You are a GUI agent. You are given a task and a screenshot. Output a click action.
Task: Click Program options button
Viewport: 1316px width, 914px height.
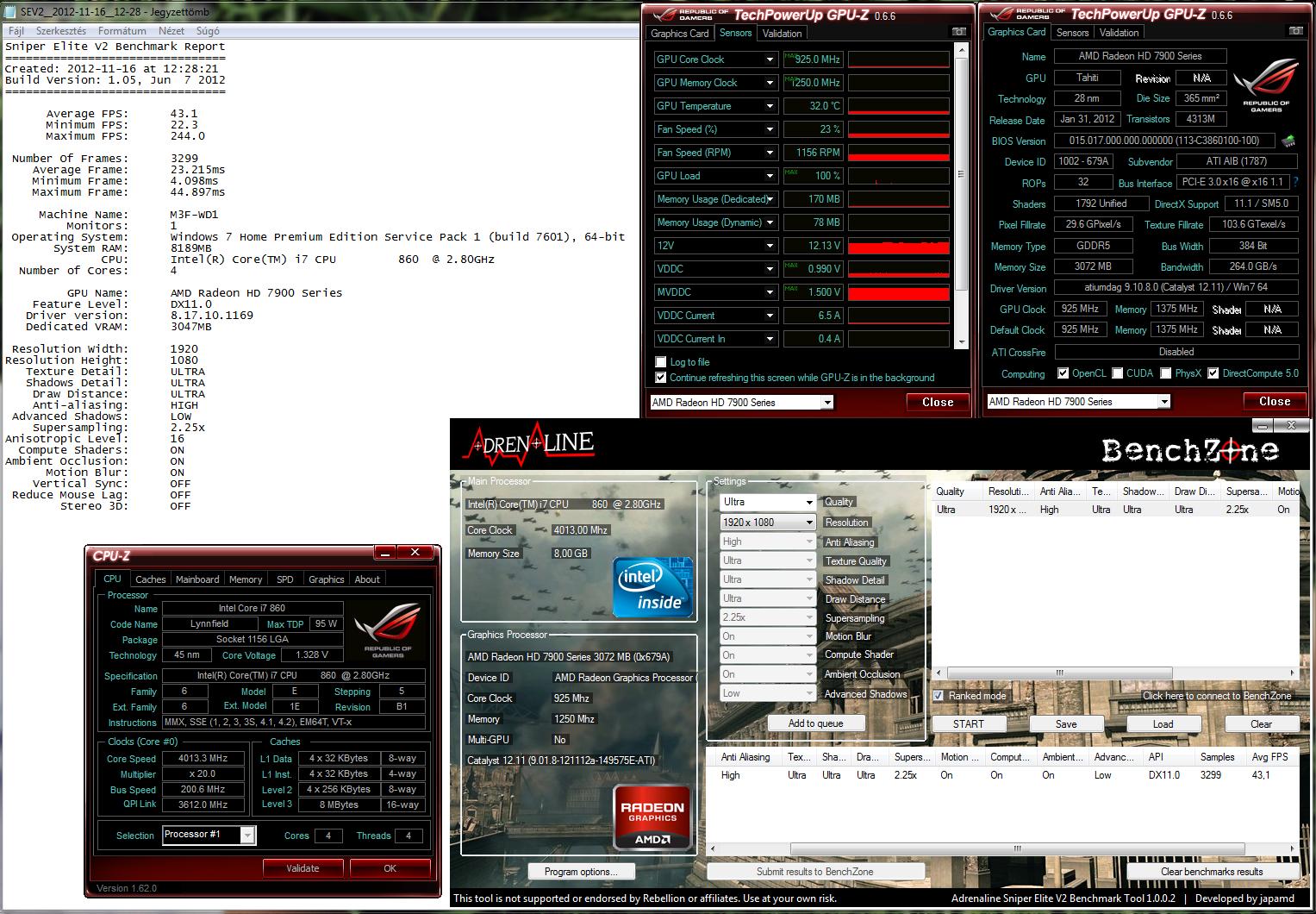pos(581,872)
